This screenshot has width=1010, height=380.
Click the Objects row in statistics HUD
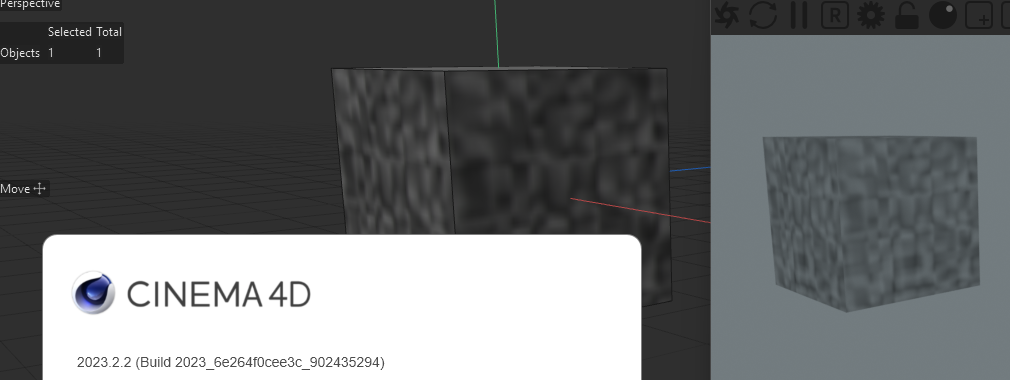[61, 53]
